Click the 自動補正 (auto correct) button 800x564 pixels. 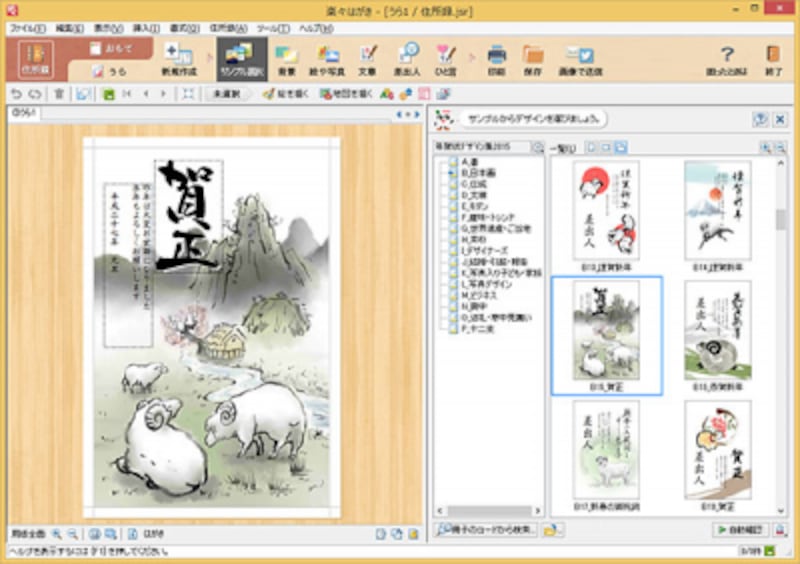pos(740,529)
